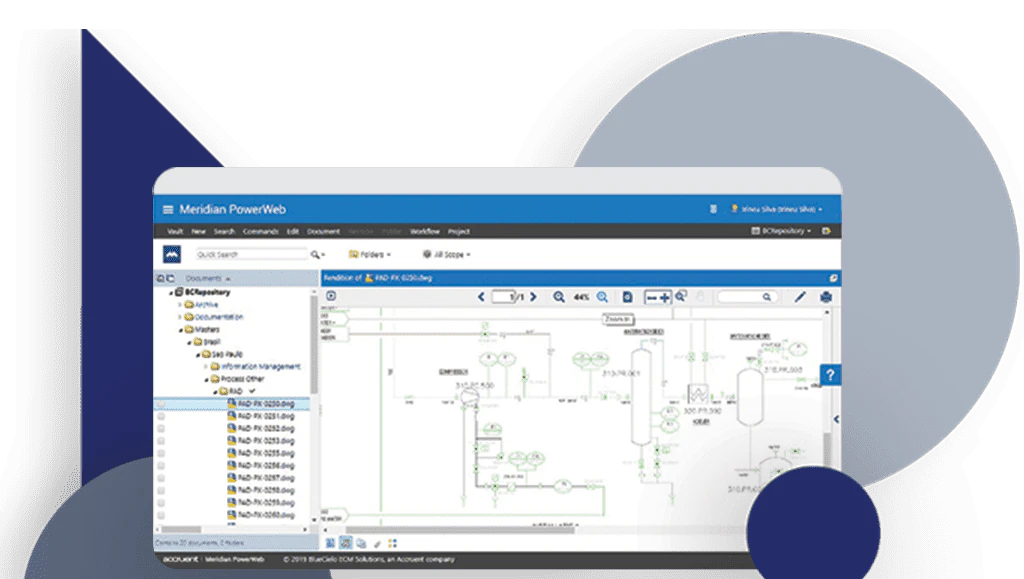Open the Commands menu
1024x579 pixels.
261,232
